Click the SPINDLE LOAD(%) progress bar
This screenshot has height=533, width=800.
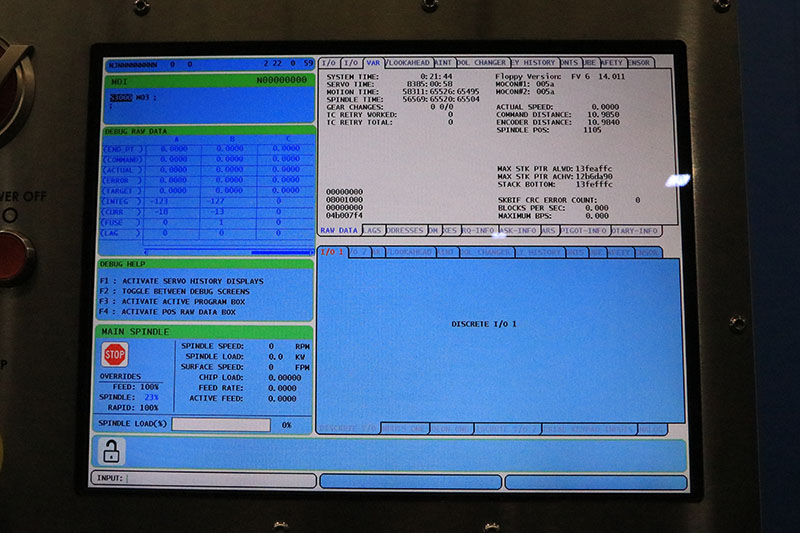coord(220,425)
